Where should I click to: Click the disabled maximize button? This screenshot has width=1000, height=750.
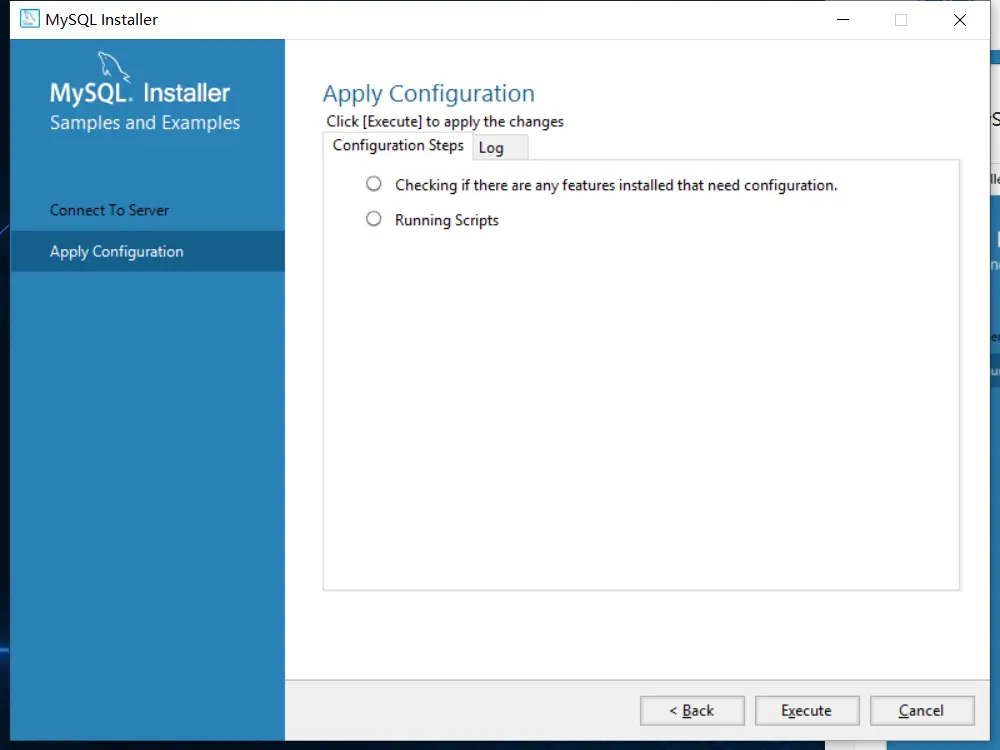(901, 20)
